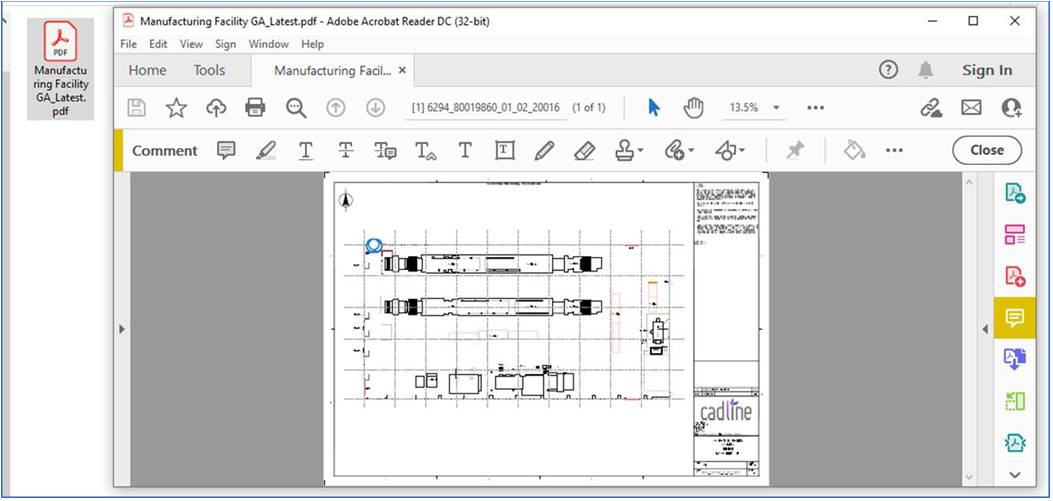This screenshot has width=1053, height=501.
Task: Click the blue cloud annotation on the drawing
Action: pyautogui.click(x=374, y=246)
